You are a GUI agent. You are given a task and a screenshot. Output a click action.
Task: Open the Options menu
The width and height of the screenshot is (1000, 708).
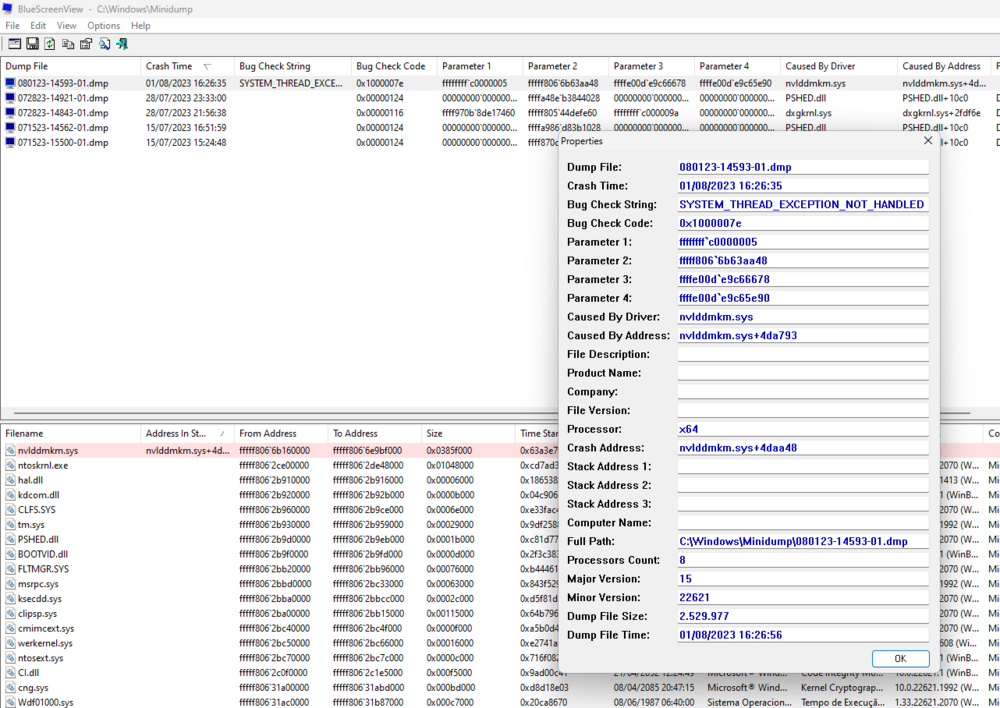[103, 25]
